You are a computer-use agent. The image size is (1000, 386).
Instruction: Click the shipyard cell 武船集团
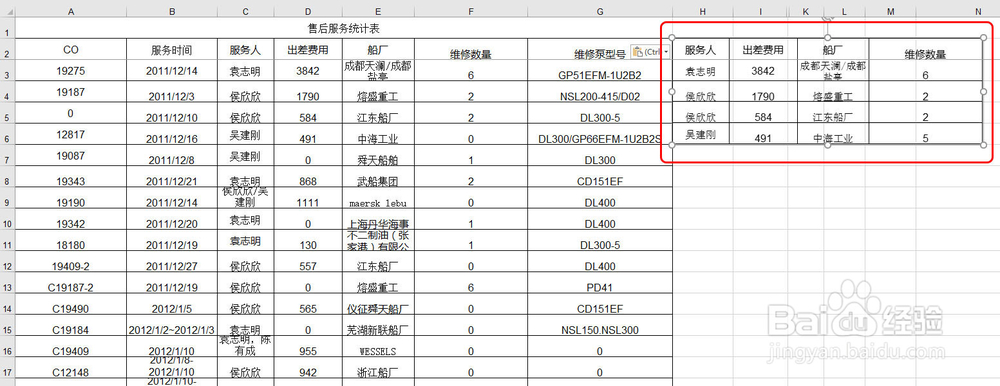(x=378, y=177)
